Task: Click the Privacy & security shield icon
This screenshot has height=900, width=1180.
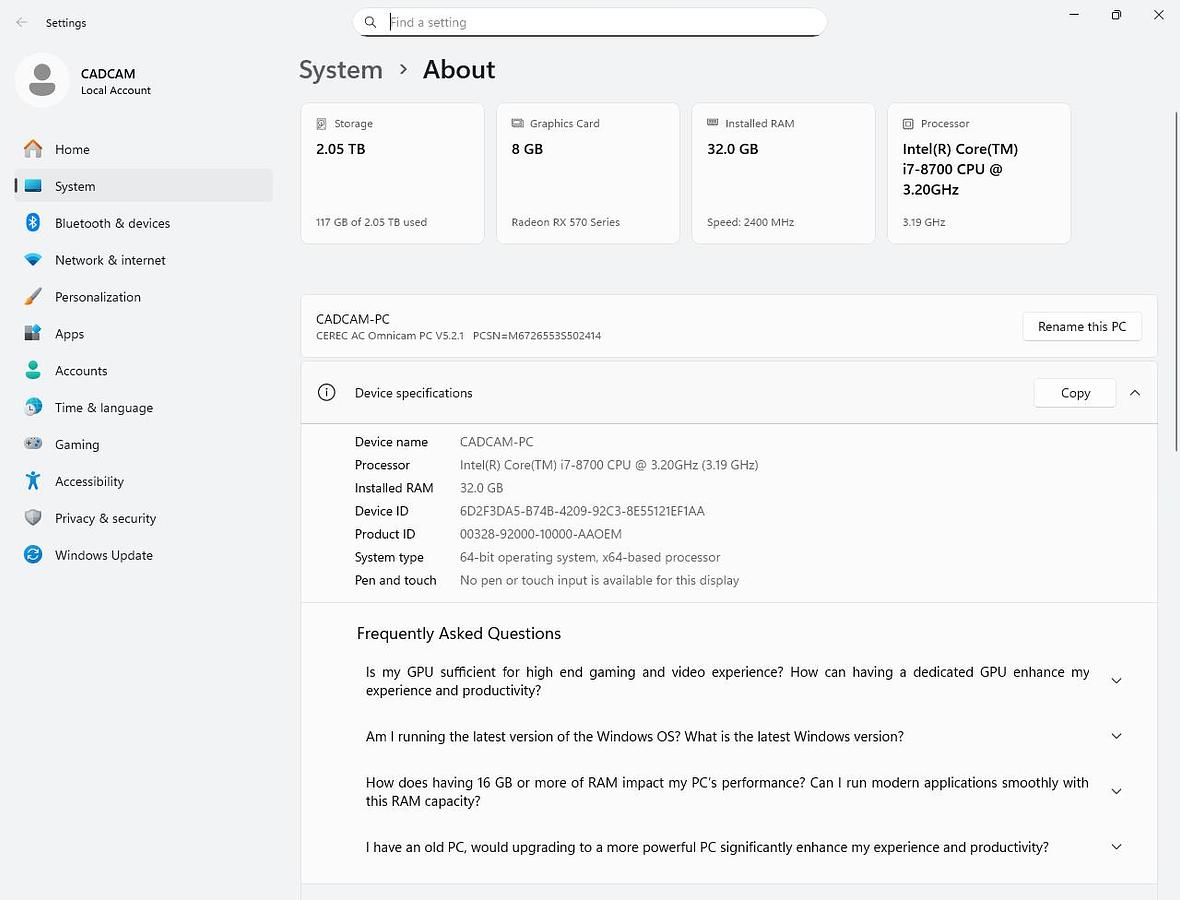Action: tap(33, 518)
